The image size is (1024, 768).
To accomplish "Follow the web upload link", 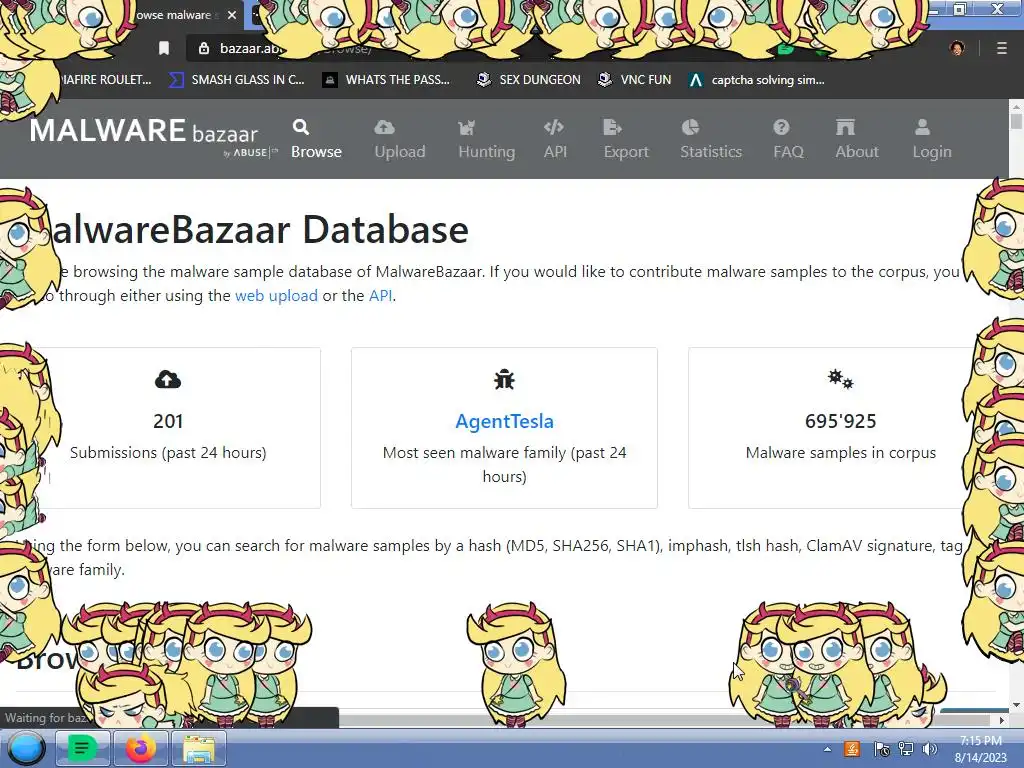I will coord(276,296).
